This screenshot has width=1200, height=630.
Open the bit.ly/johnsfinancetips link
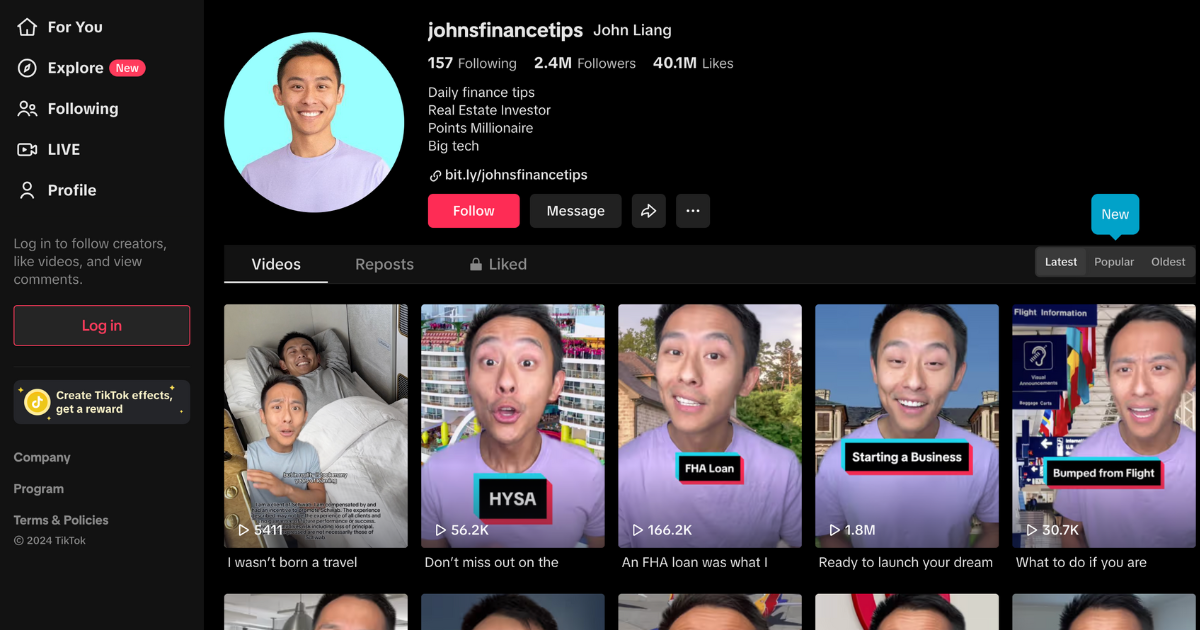click(x=517, y=174)
